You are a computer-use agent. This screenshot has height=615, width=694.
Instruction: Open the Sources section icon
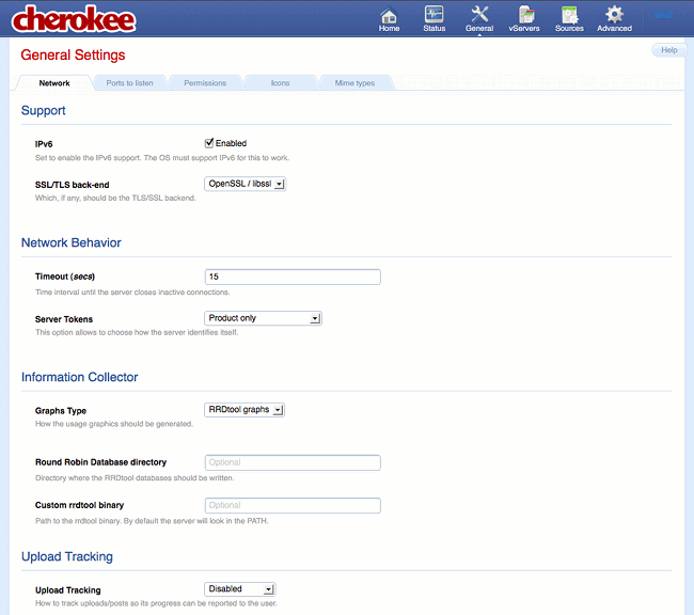(x=569, y=17)
